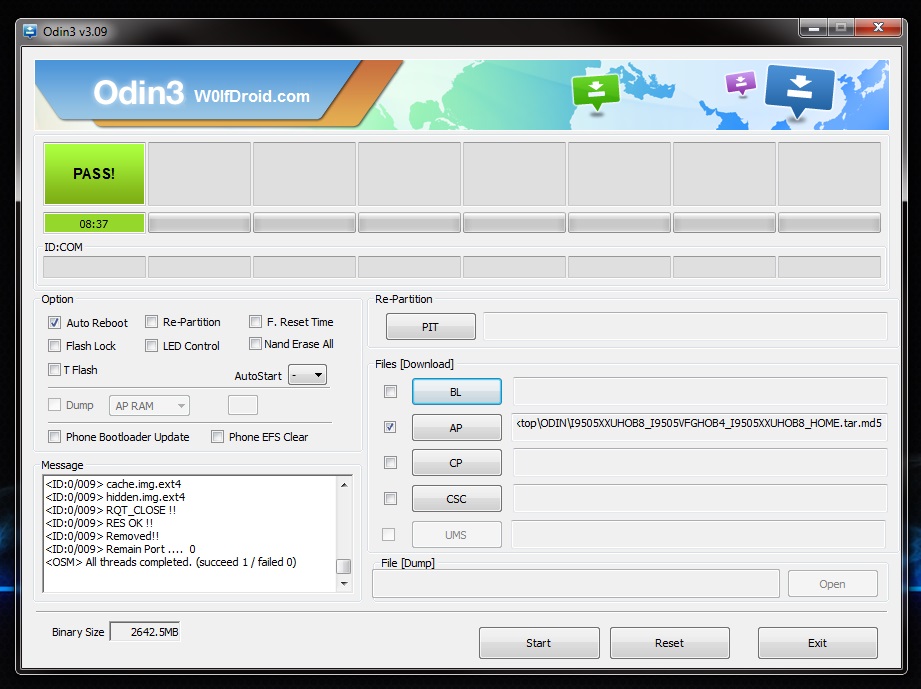Enable the F. Reset Time option
The height and width of the screenshot is (689, 921).
pyautogui.click(x=255, y=321)
